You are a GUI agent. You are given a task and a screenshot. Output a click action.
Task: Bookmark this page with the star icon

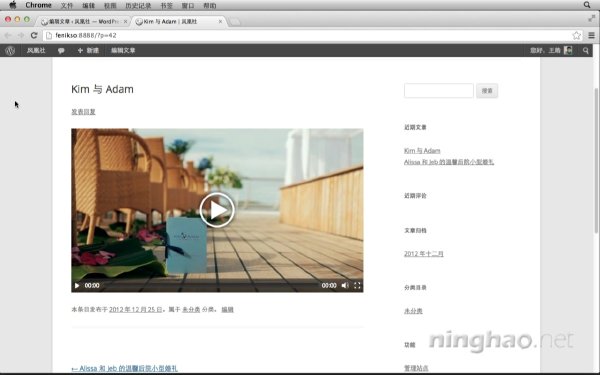576,35
